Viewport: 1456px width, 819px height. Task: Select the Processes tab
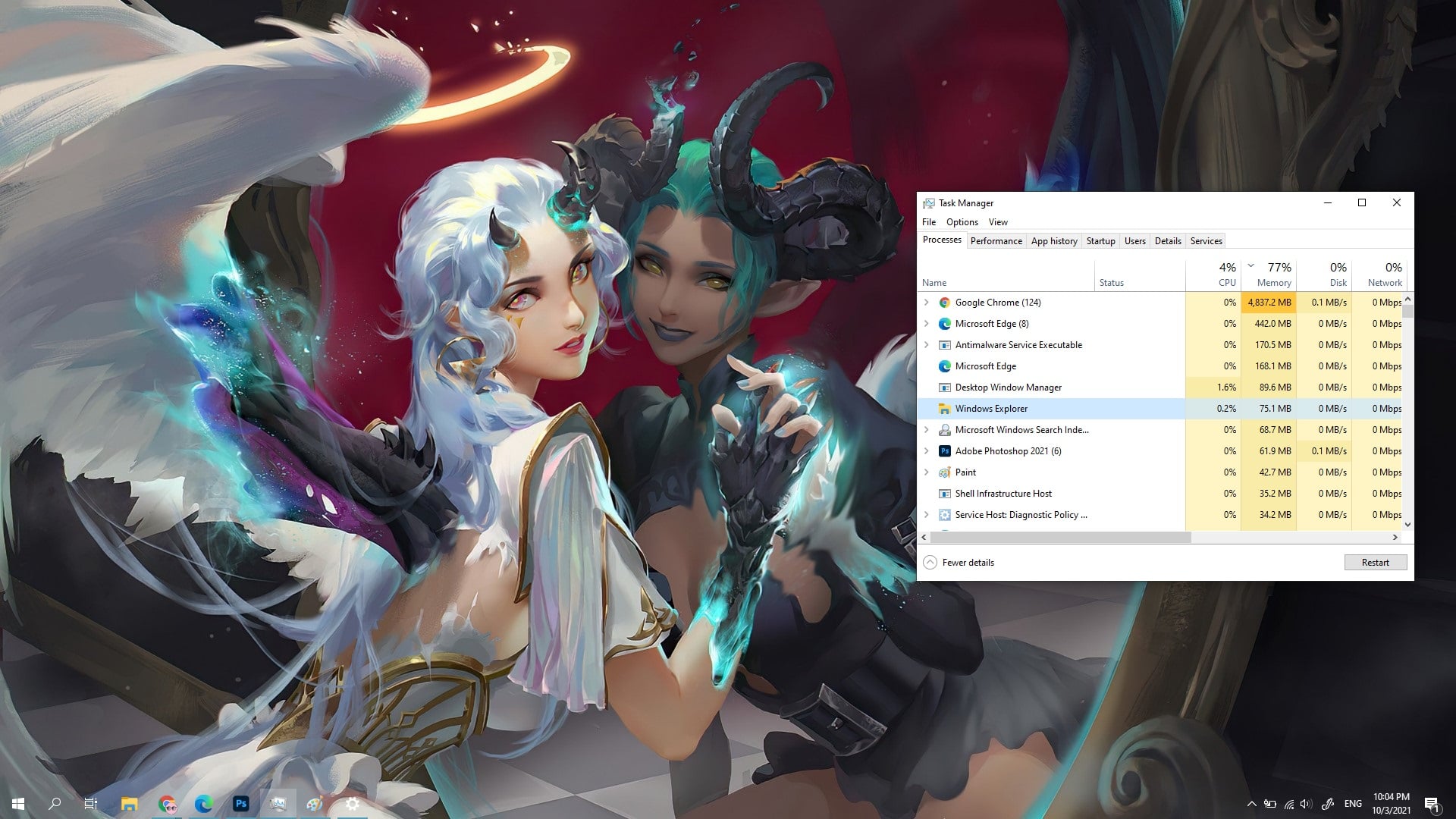[x=942, y=240]
